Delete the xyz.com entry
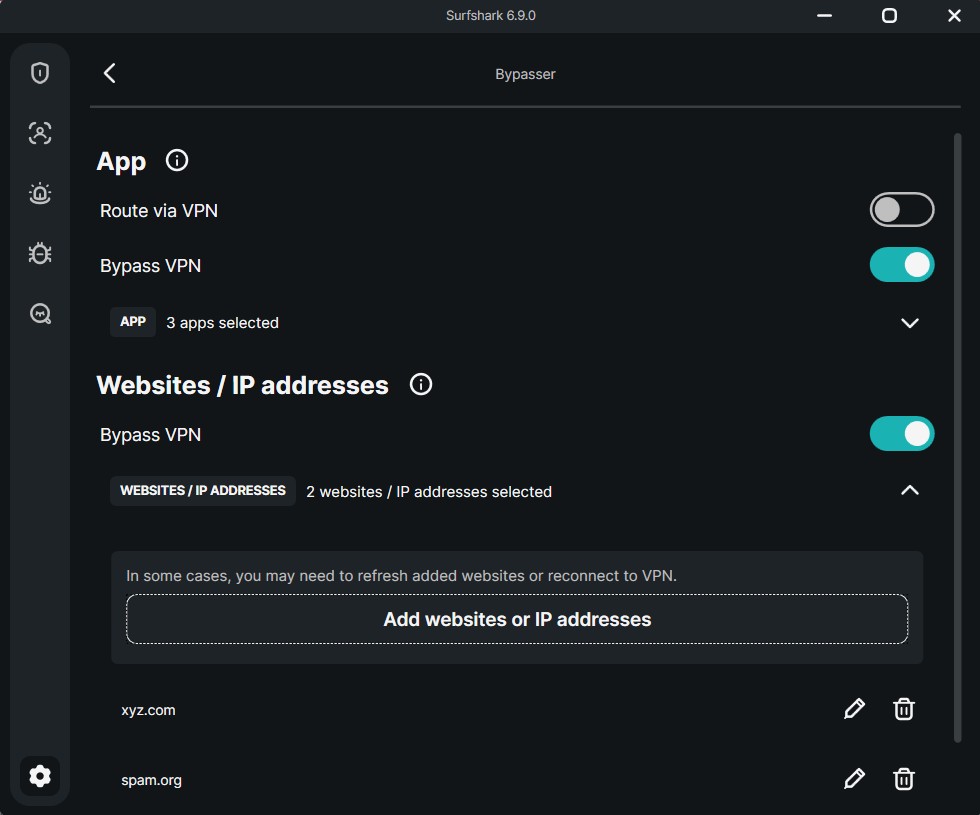980x815 pixels. [x=904, y=709]
